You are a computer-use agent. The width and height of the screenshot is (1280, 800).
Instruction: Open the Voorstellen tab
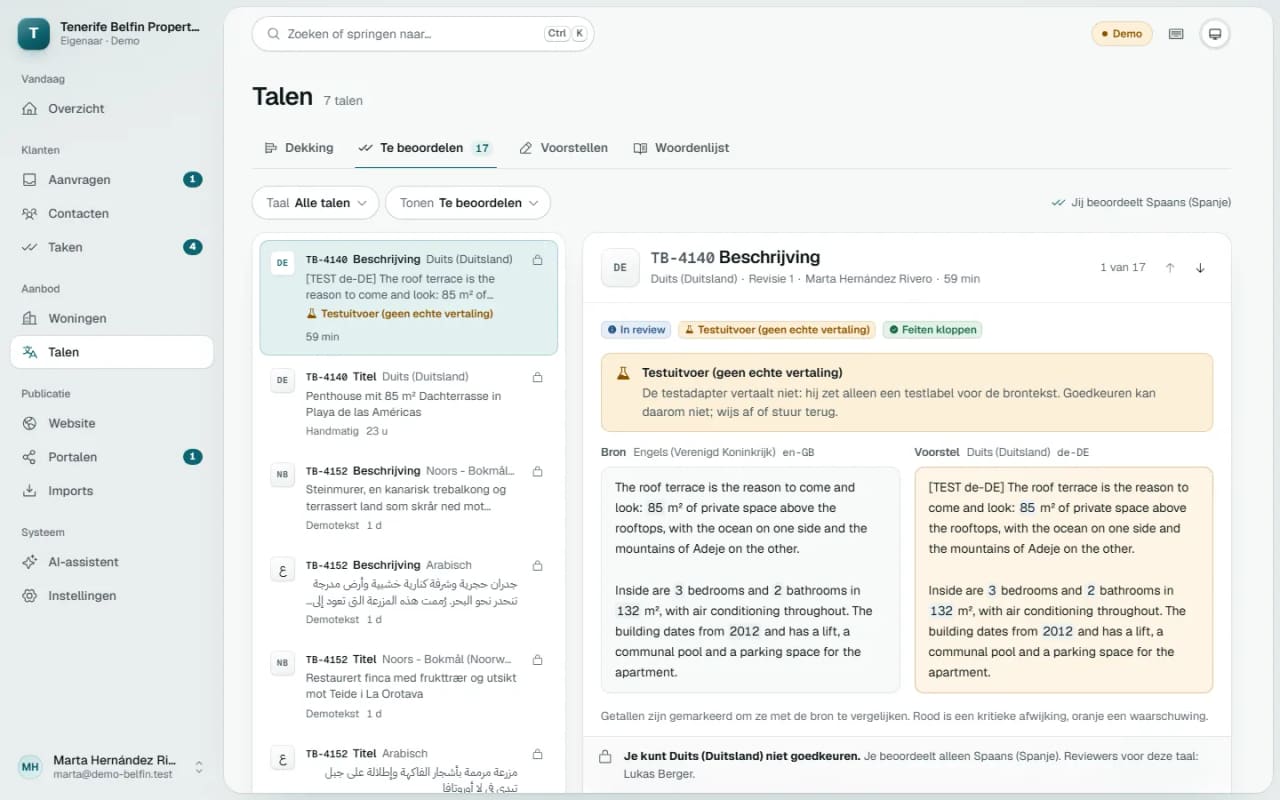click(563, 148)
